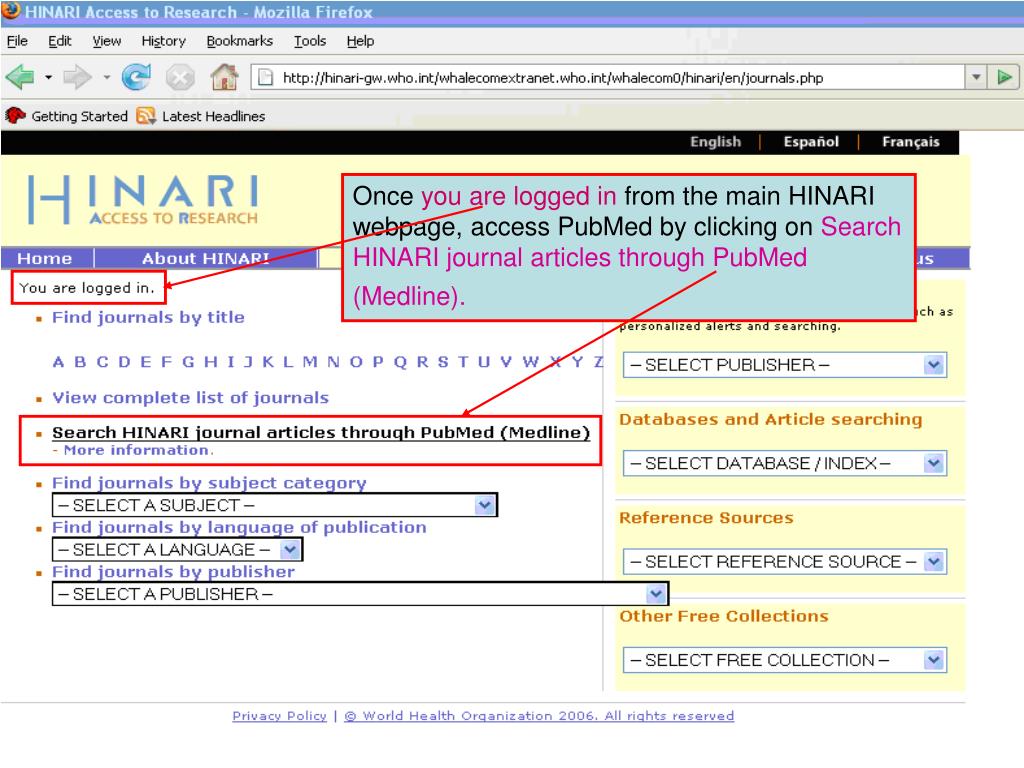Open the About HINARI navigation tab
1024x768 pixels.
pyautogui.click(x=206, y=259)
